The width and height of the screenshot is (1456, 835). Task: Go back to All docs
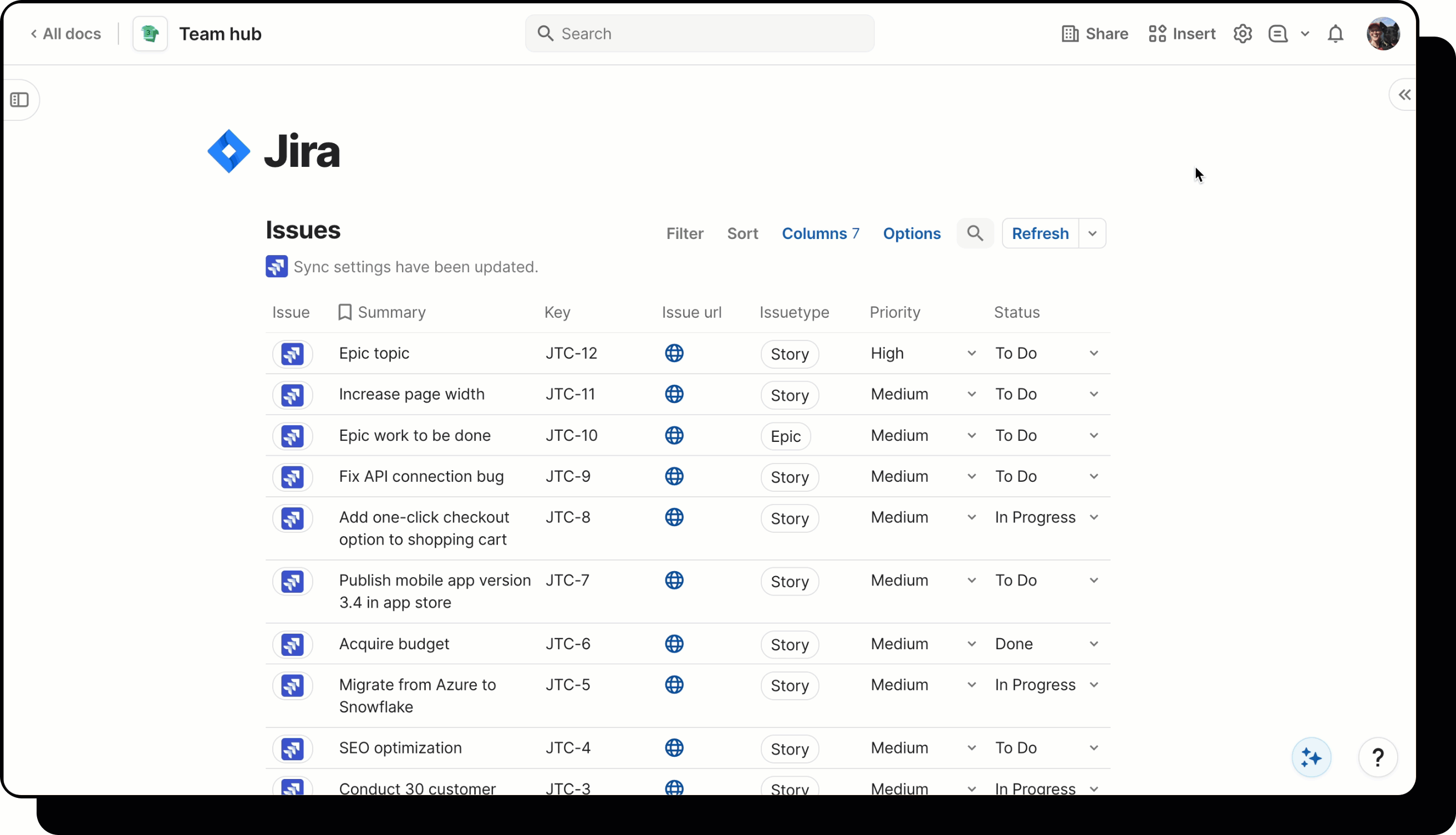coord(65,34)
